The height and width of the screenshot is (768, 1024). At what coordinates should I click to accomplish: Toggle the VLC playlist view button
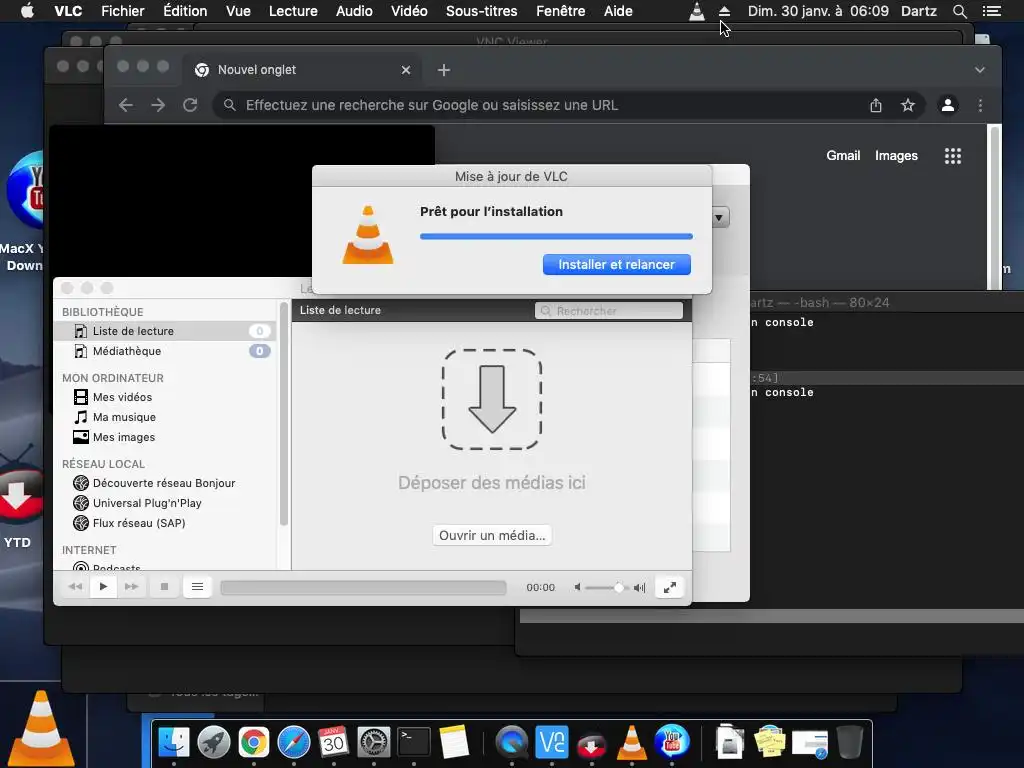(197, 586)
